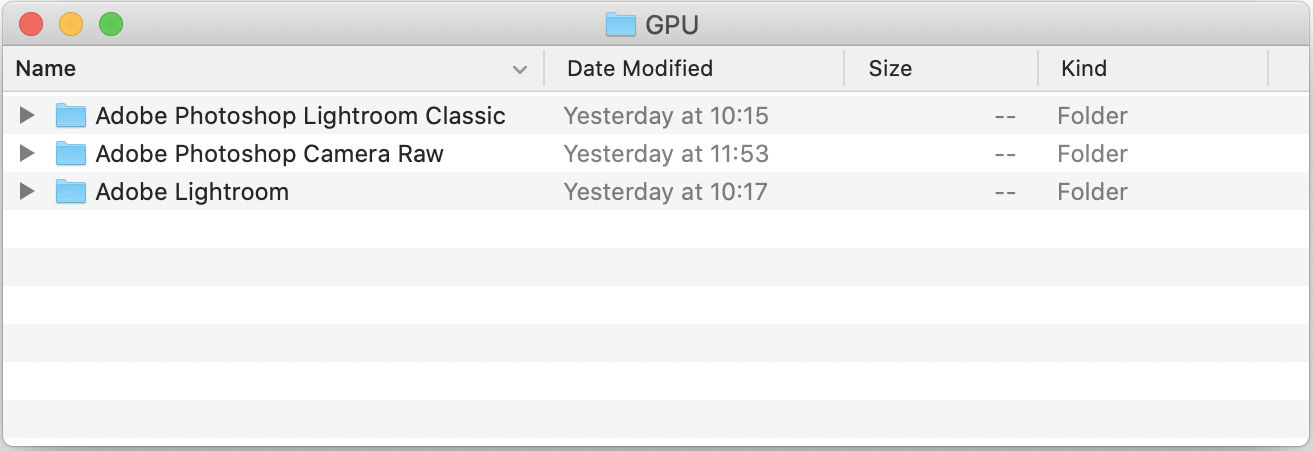Click the Adobe Photoshop Lightroom Classic folder icon
Viewport: 1313px width, 451px height.
click(x=71, y=116)
